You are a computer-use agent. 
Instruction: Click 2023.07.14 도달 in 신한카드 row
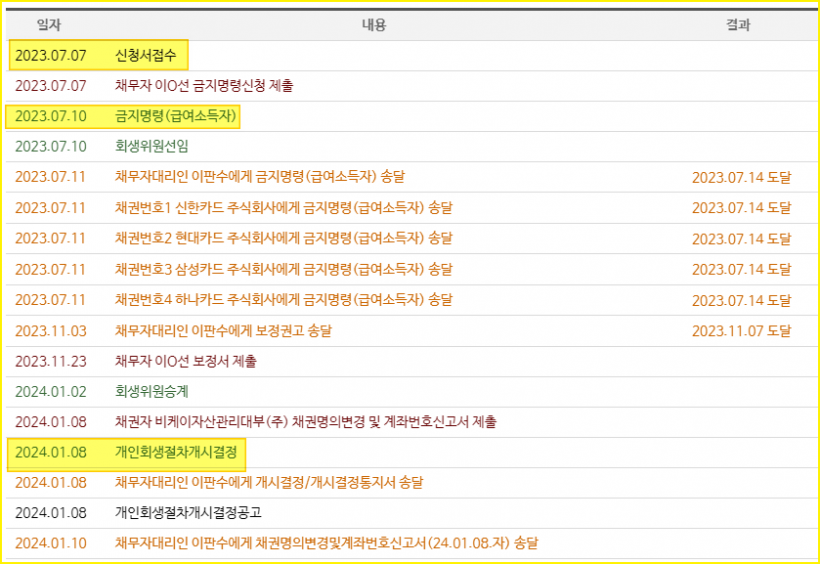click(742, 208)
